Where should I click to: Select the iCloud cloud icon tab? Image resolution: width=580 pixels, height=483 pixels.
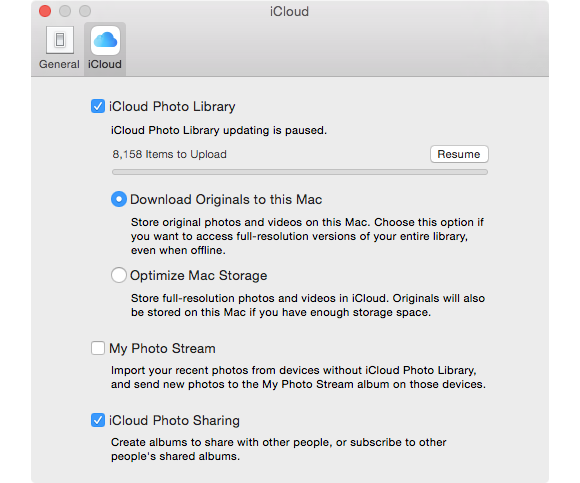tap(105, 40)
